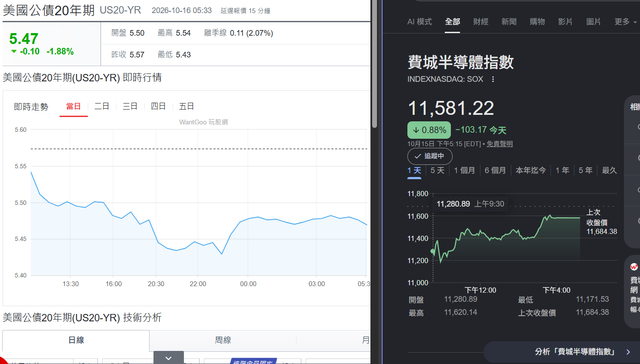Click the 5.47 bond yield price

point(24,39)
